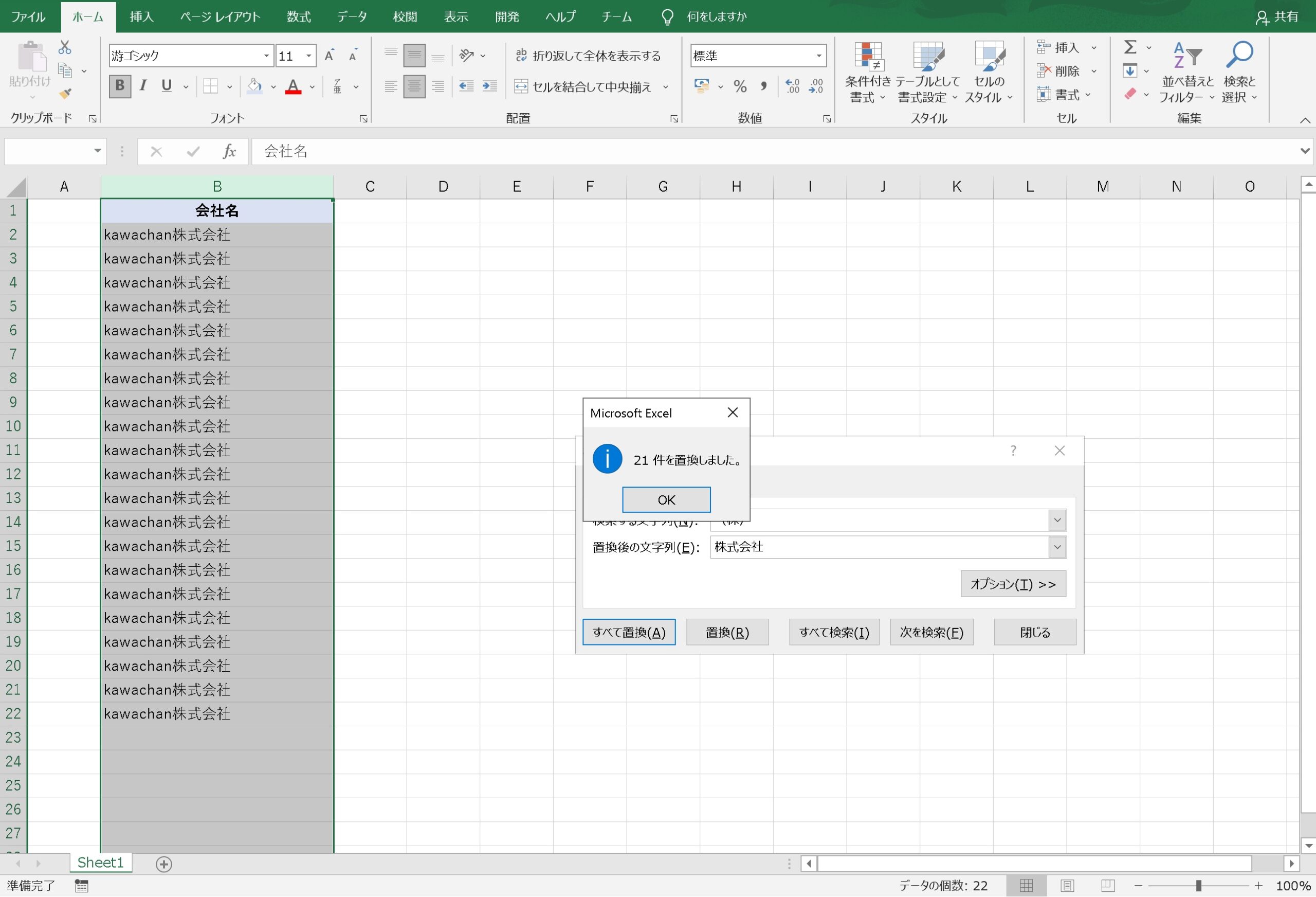
Task: Switch to the 挿入 ribbon tab
Action: pyautogui.click(x=141, y=16)
